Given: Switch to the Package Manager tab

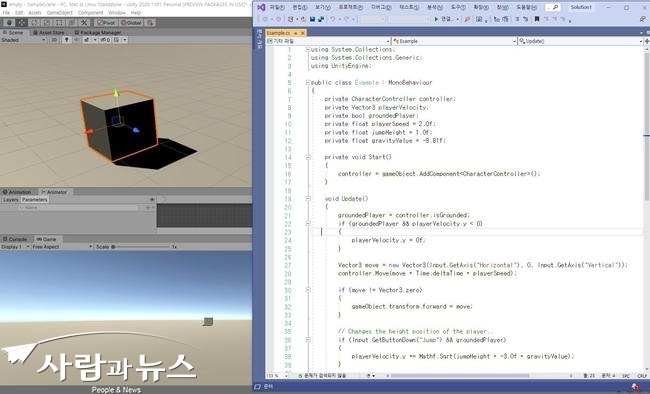Looking at the screenshot, I should point(98,32).
